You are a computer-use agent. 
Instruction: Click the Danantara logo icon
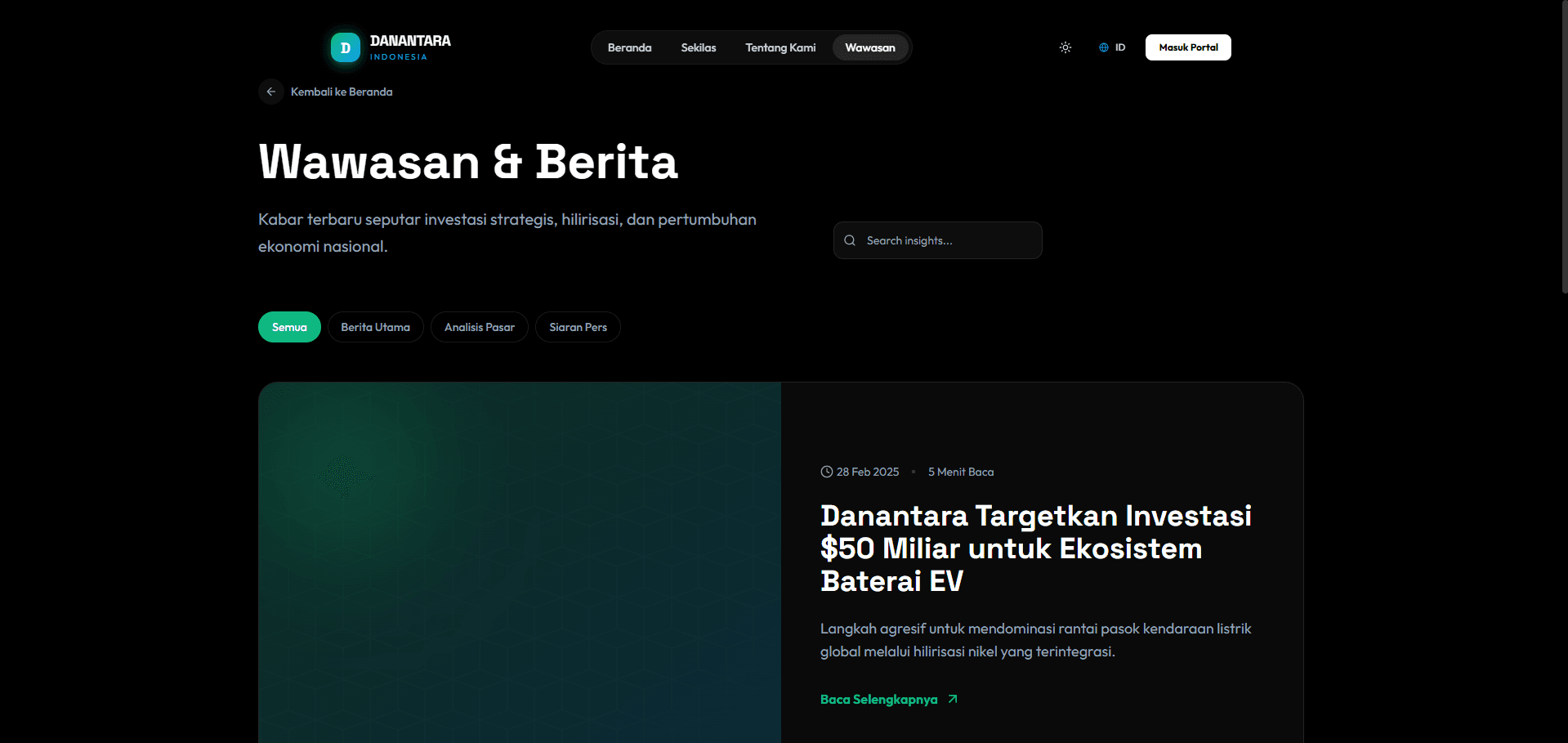click(345, 47)
